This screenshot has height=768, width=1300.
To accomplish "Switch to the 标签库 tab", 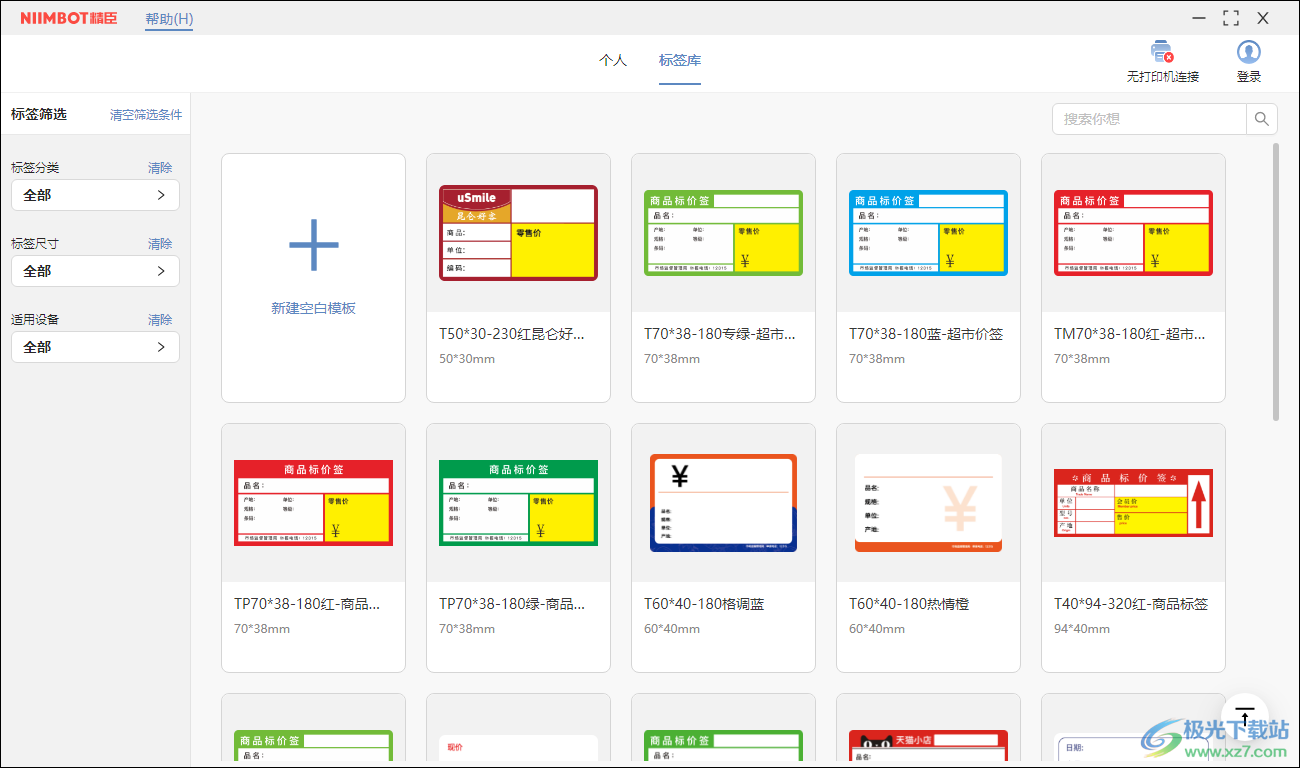I will click(680, 60).
